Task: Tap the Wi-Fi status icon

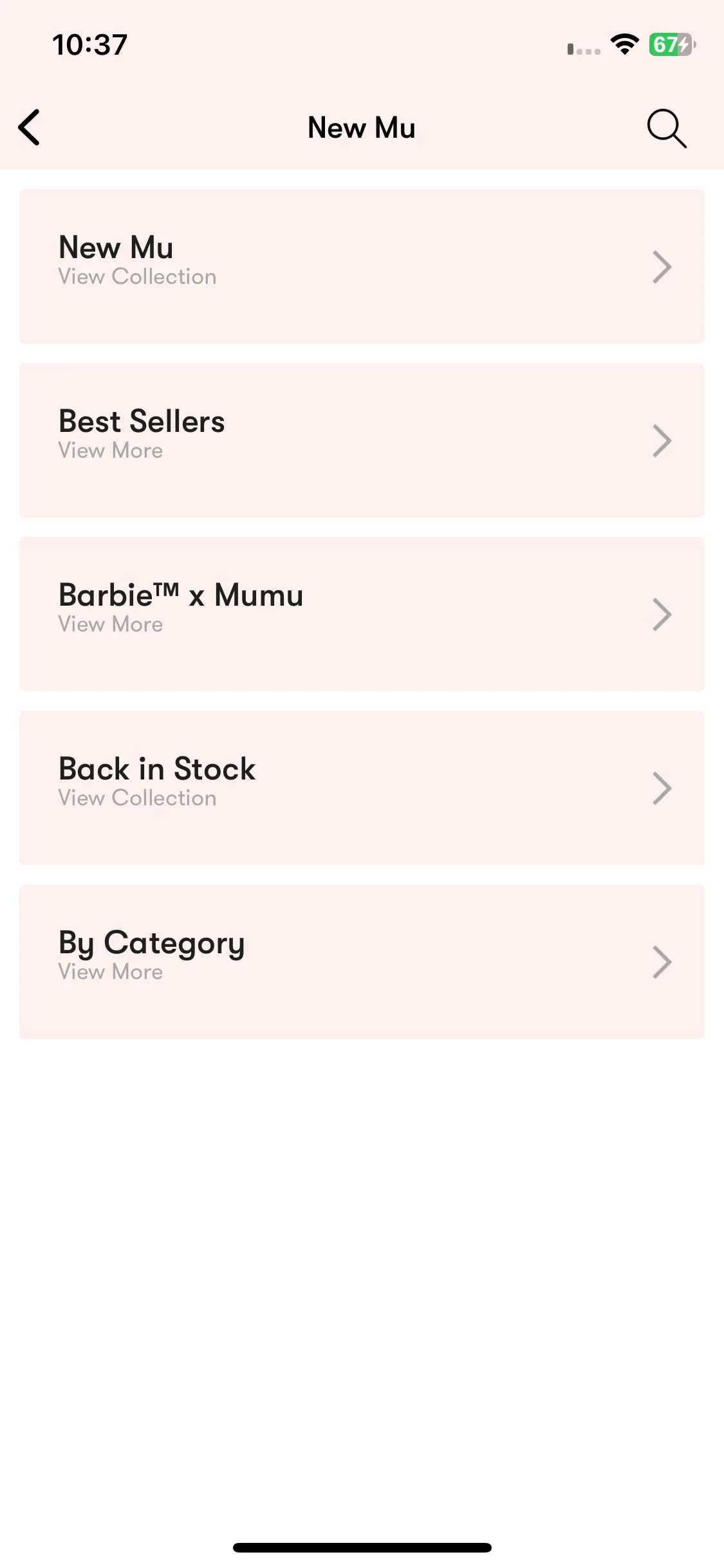Action: (x=624, y=44)
